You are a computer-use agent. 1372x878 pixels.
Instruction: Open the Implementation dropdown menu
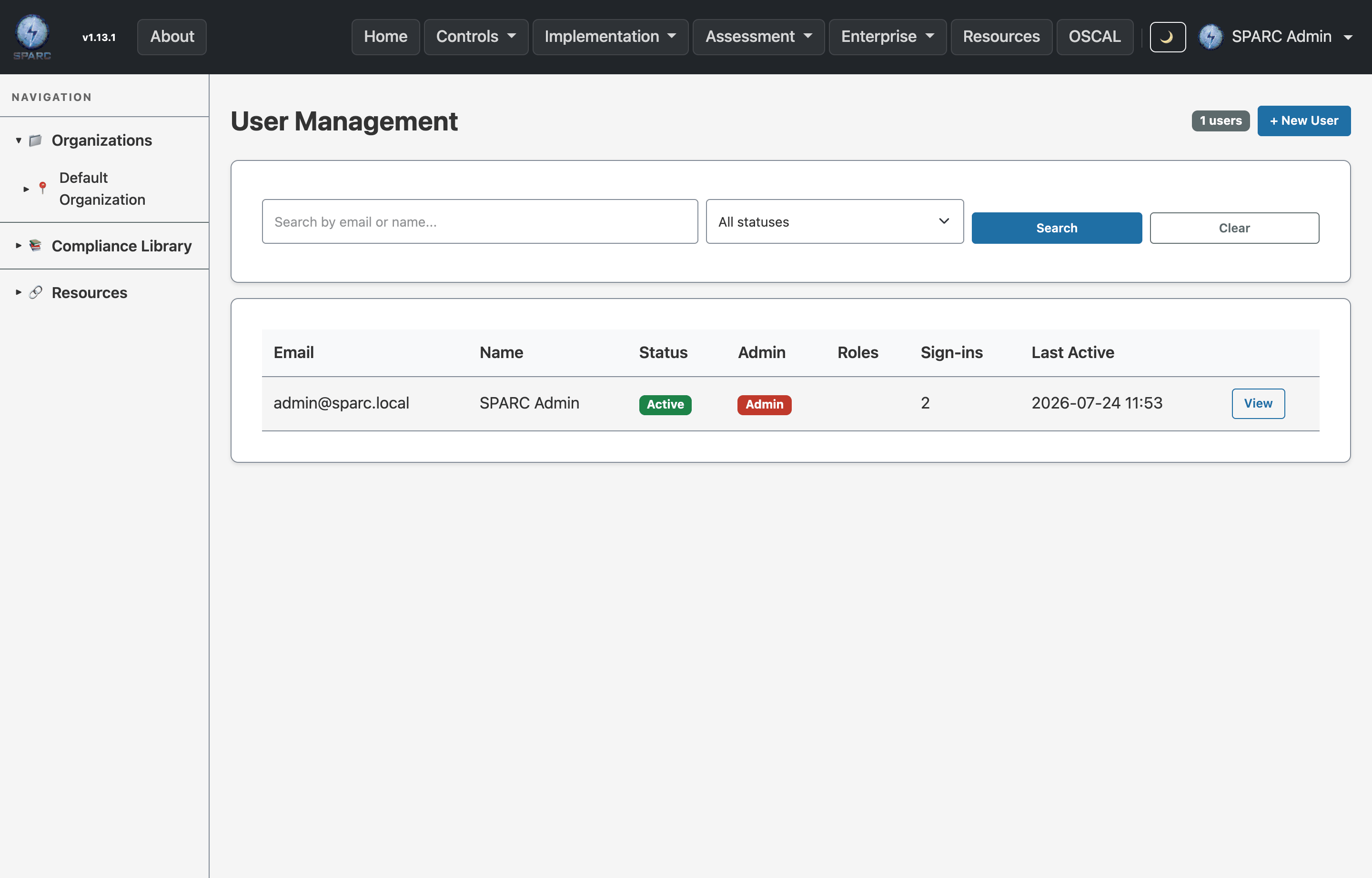610,37
